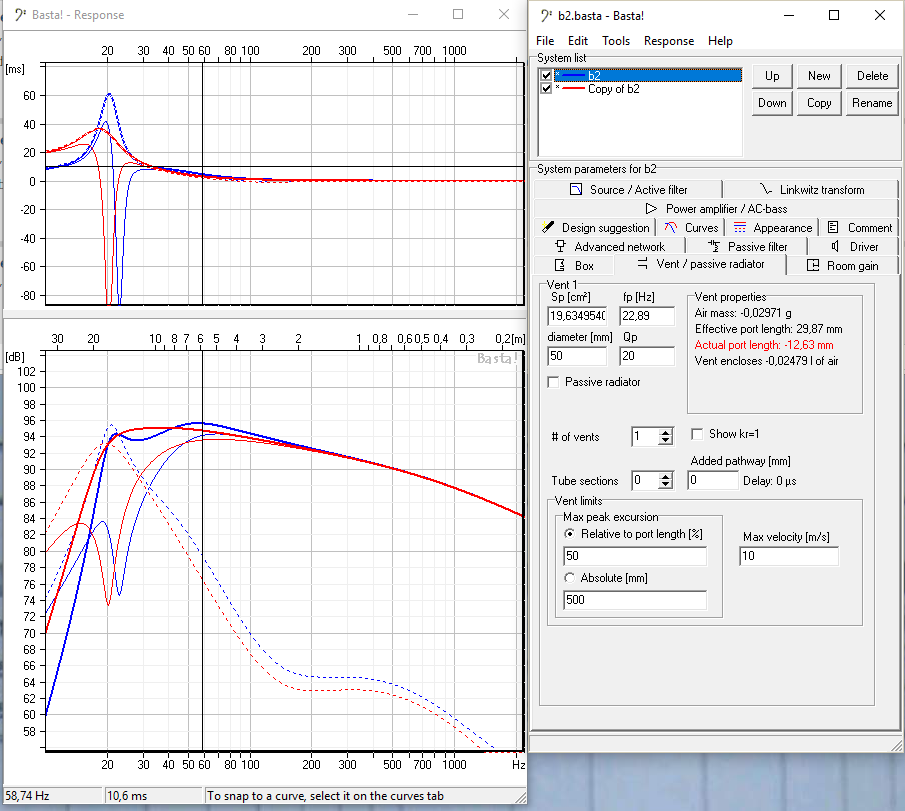Enable the Passive radiator checkbox
This screenshot has width=905, height=811.
(554, 382)
